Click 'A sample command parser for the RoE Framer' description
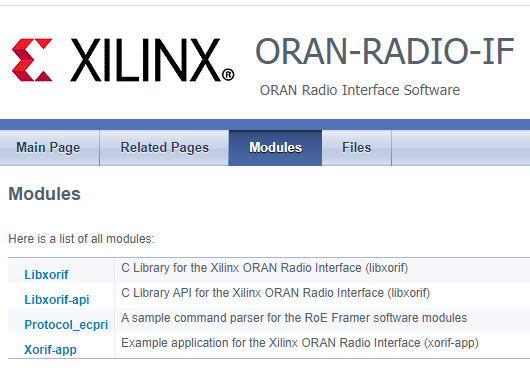This screenshot has height=370, width=530. pos(294,318)
